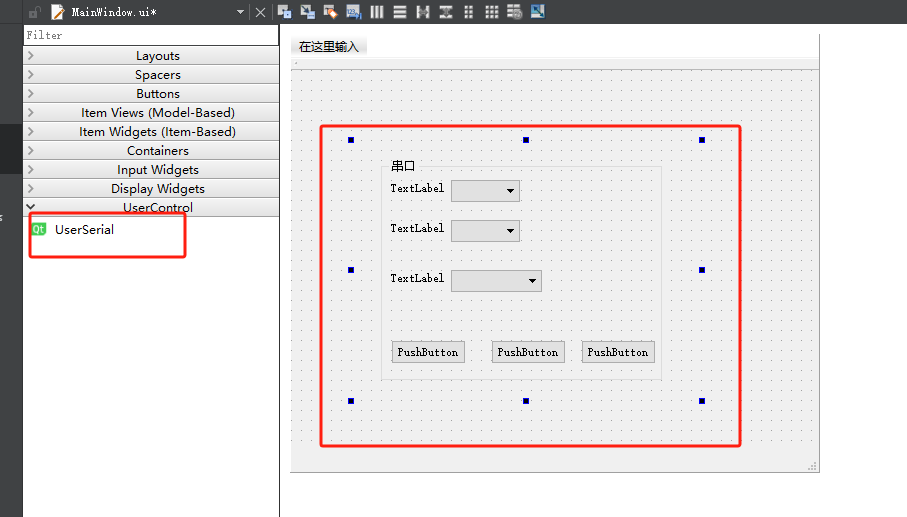Expand the Containers category
The image size is (907, 517).
(151, 151)
